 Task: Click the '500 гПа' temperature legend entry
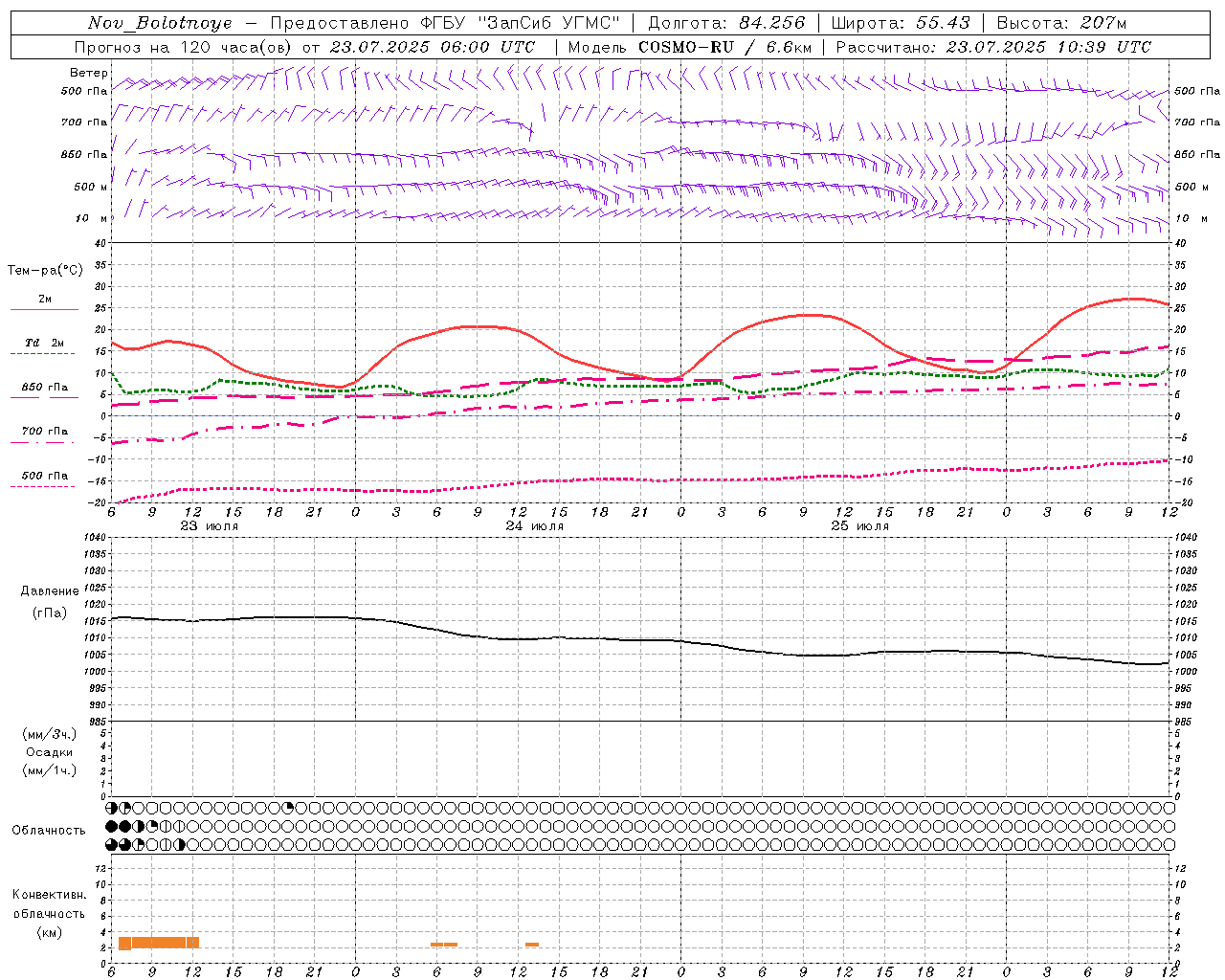pyautogui.click(x=44, y=476)
